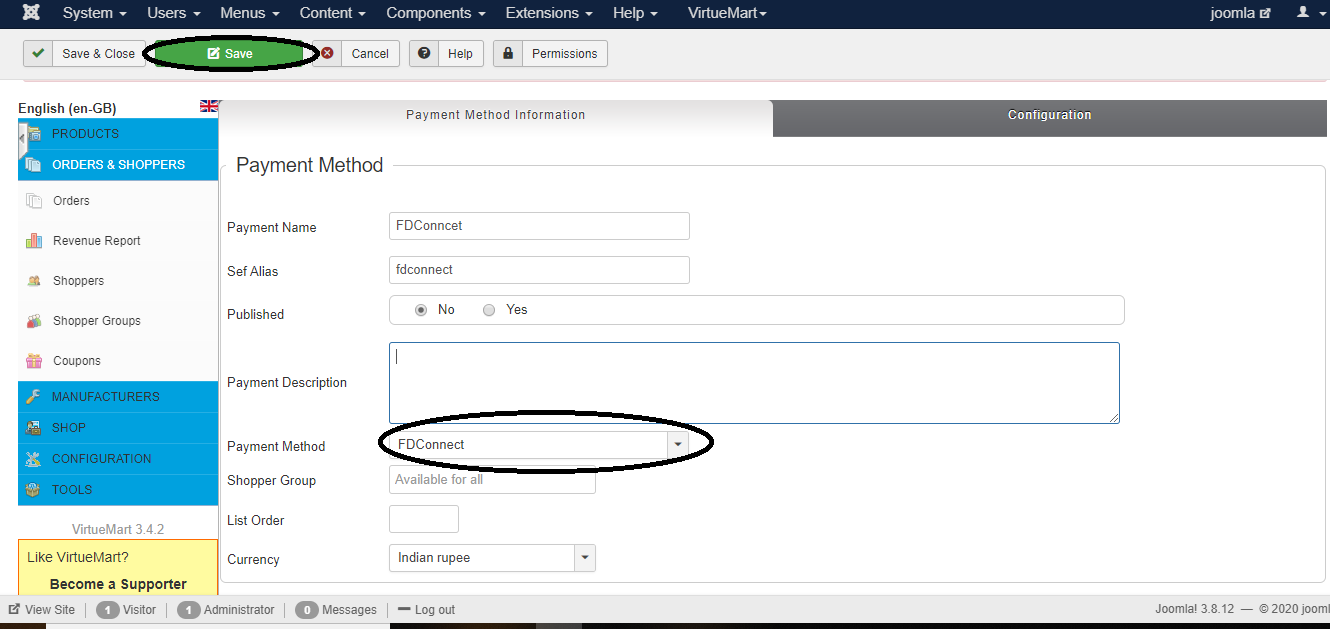Switch to the Configuration tab
The height and width of the screenshot is (629, 1330).
(x=1049, y=116)
